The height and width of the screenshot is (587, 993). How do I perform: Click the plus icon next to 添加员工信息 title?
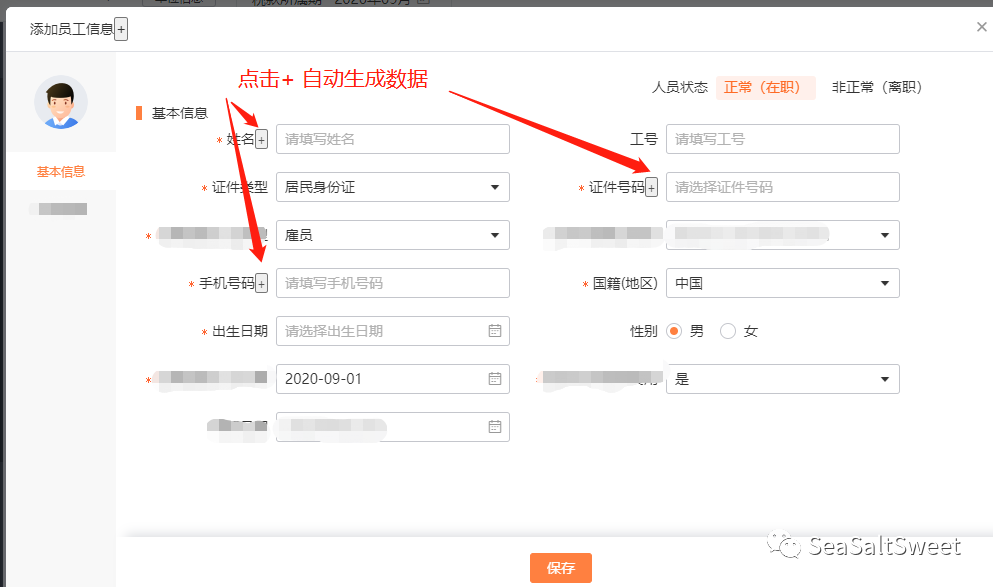coord(121,29)
